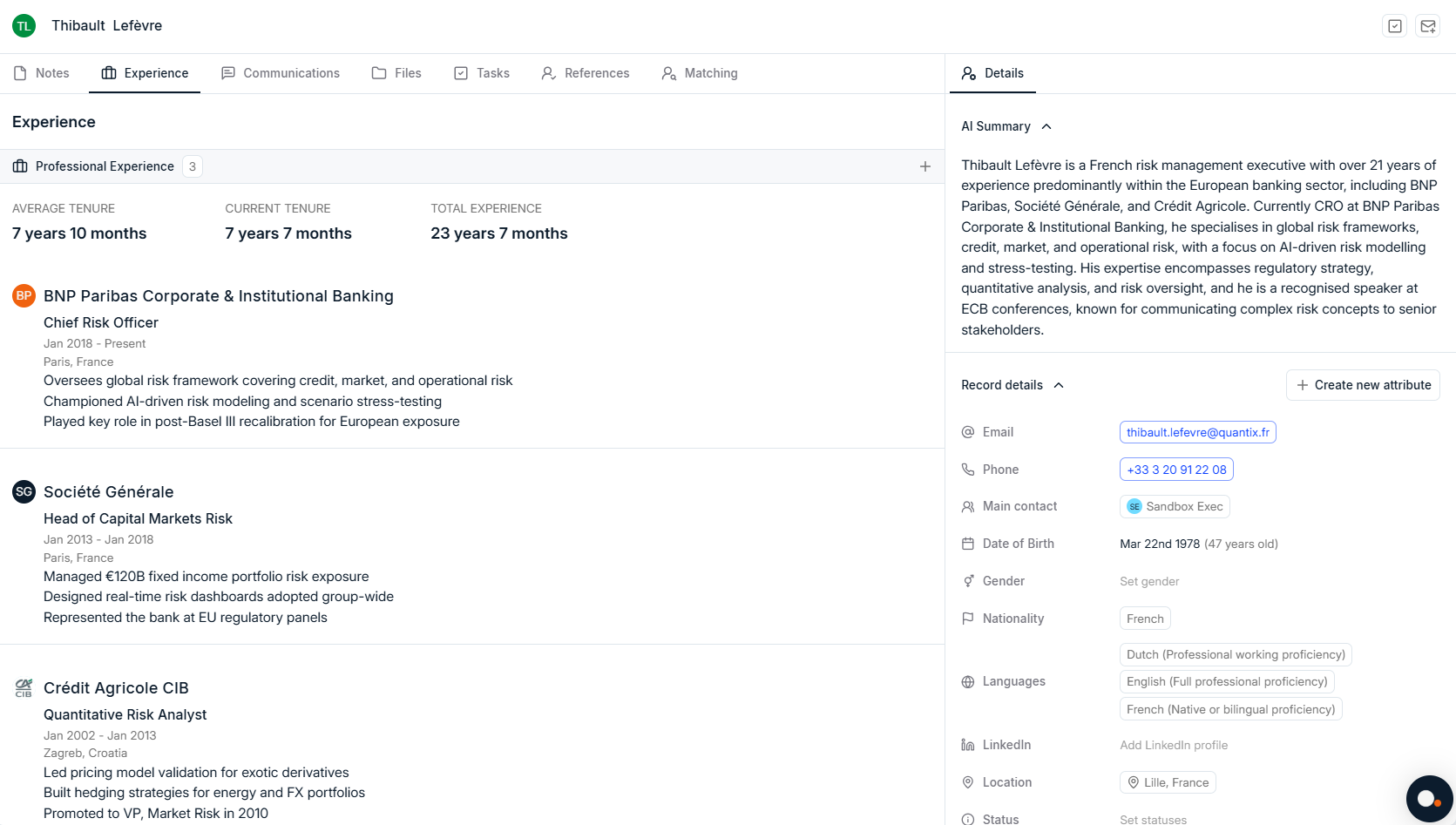The image size is (1456, 825).
Task: Click the globe icon next to Languages
Action: tap(967, 681)
